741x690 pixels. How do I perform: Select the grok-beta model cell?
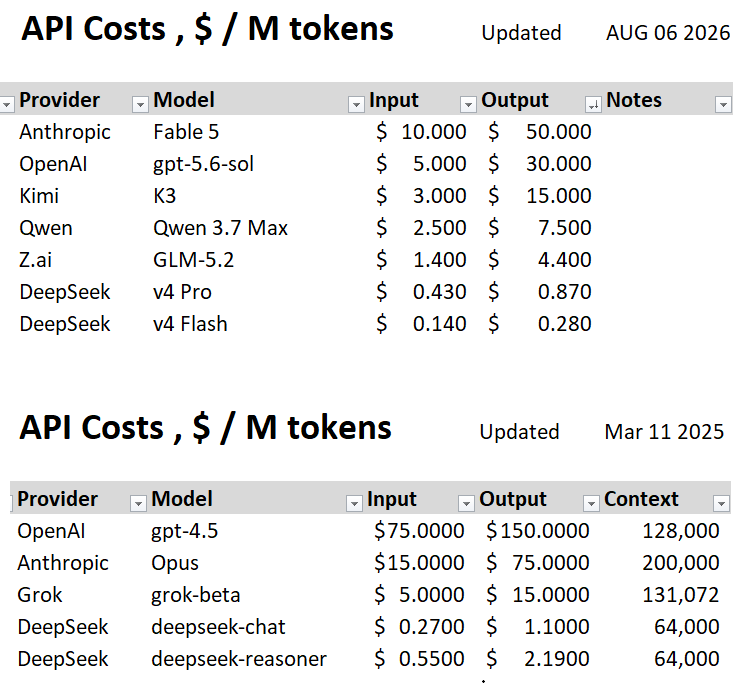[x=196, y=595]
